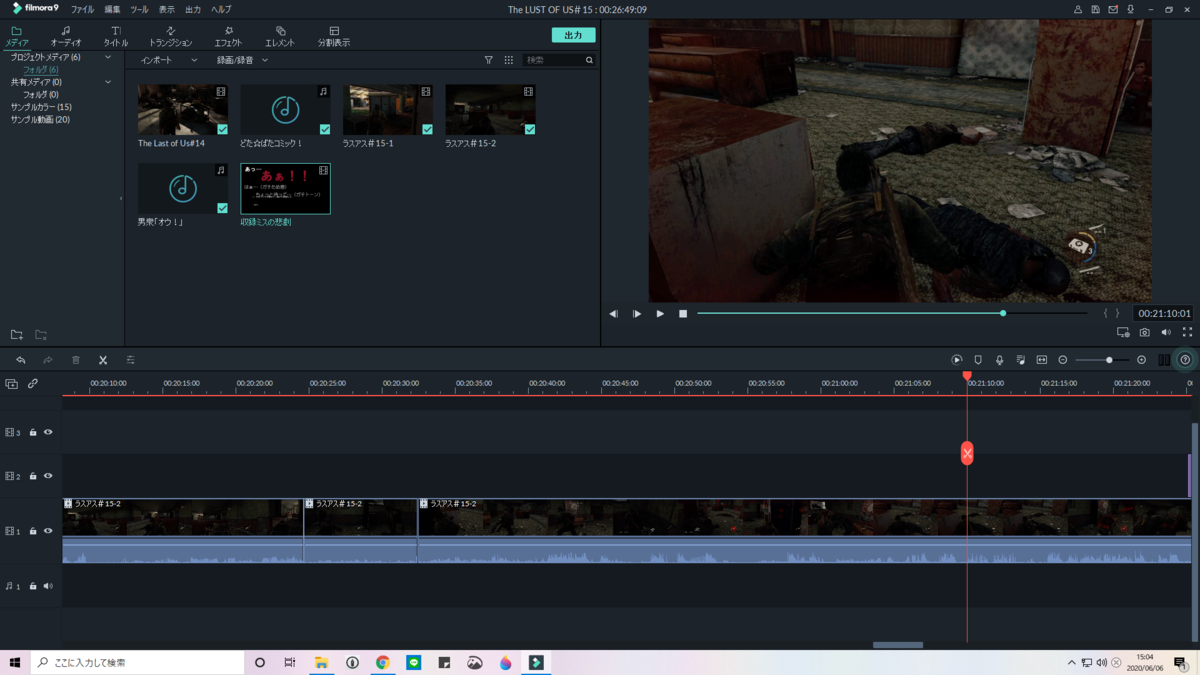Click the timeline zoom slider handle

pos(1109,360)
